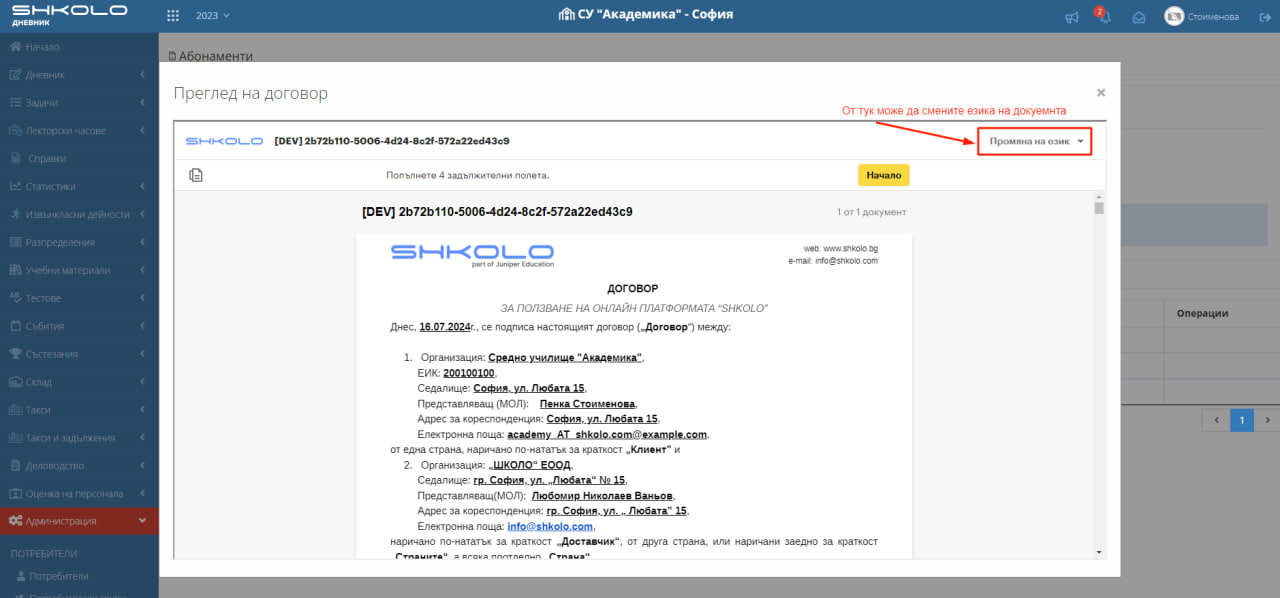
Task: Open the info@shkolo.com email link
Action: [x=550, y=526]
